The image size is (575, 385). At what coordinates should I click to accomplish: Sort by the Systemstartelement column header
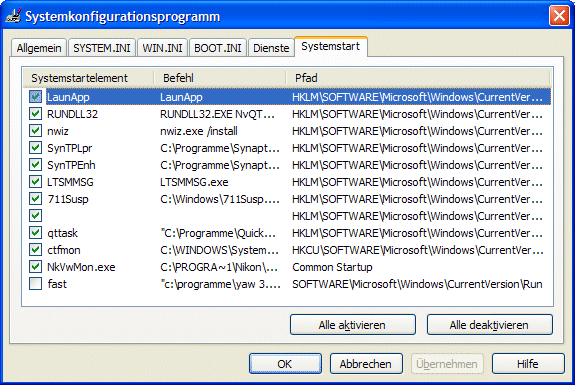tap(88, 78)
